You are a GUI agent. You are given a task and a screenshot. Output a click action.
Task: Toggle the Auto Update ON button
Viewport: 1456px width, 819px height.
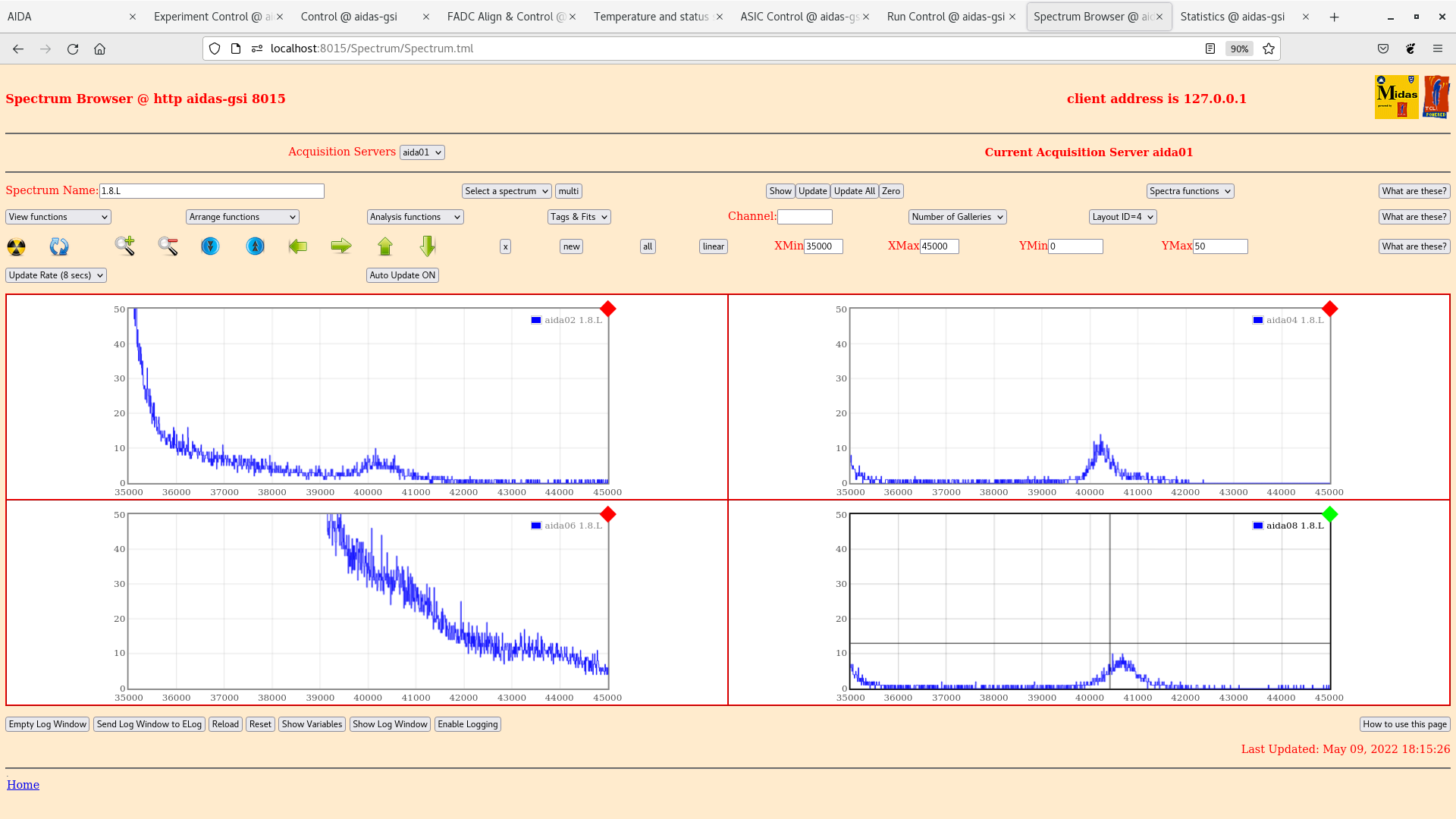(402, 275)
